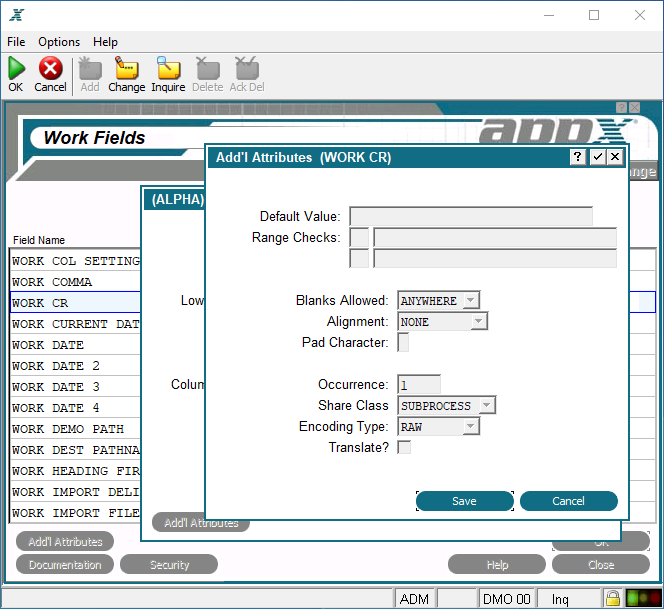Select the WORK CURRENT DAT row
664x609 pixels.
[75, 324]
